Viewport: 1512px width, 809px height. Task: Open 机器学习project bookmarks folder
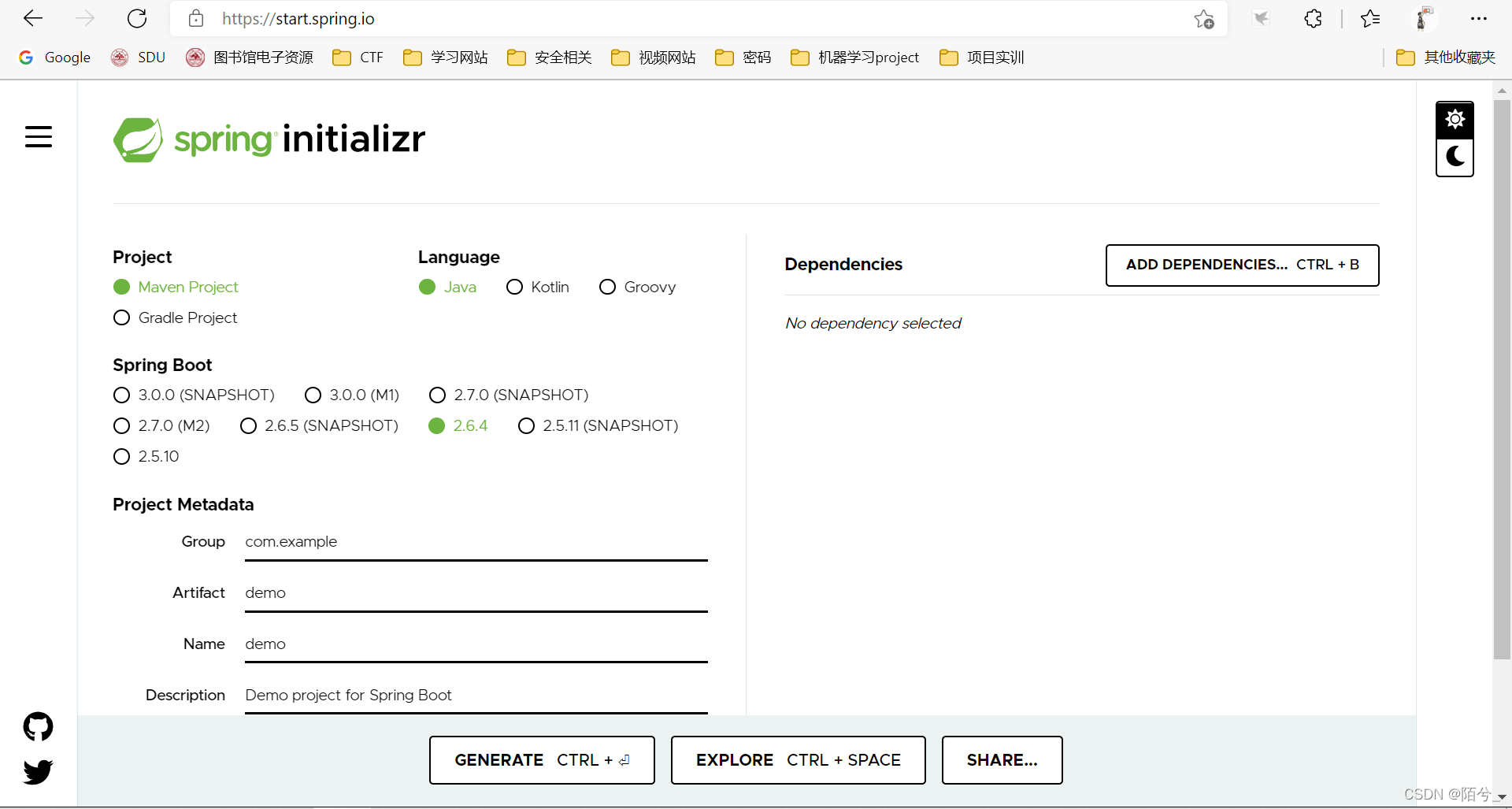pos(854,58)
